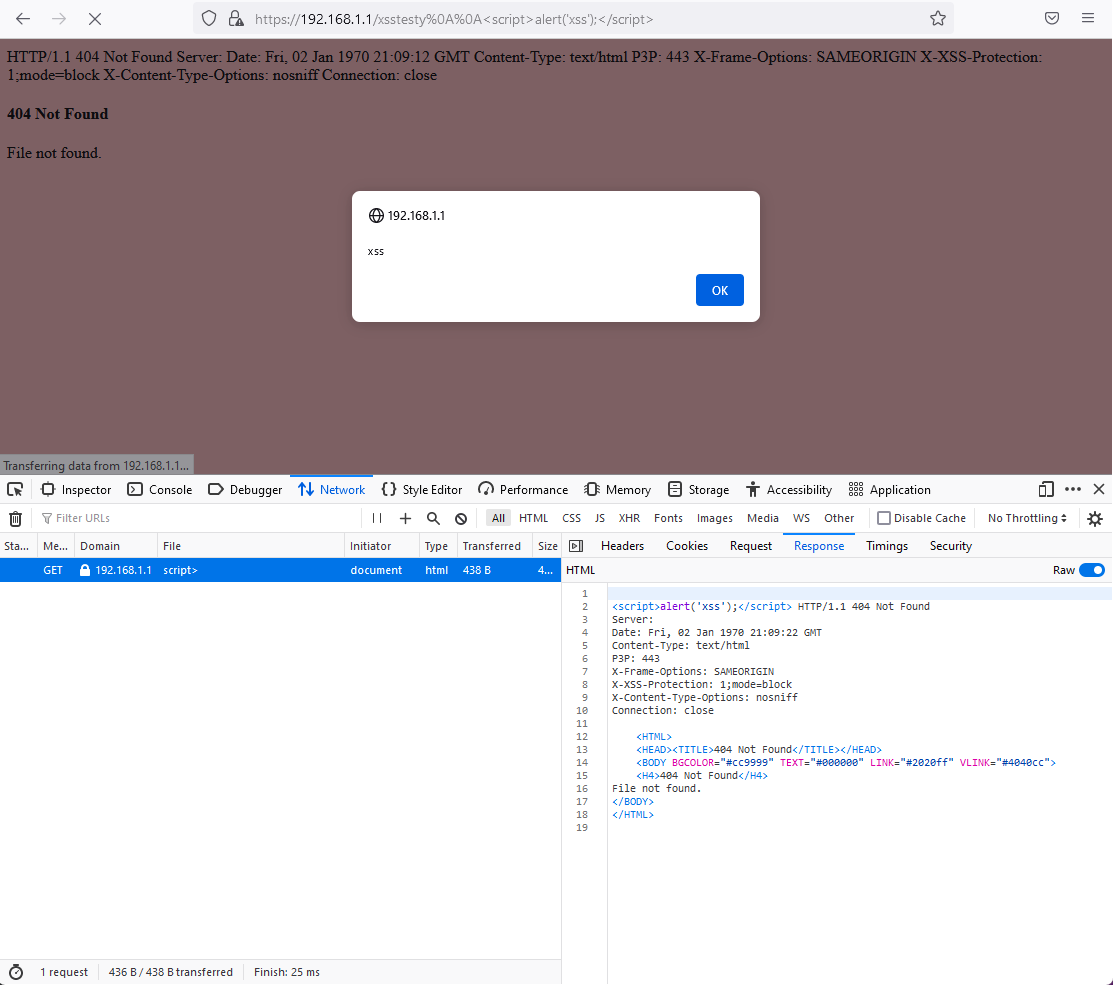
Task: Switch to the Console tab
Action: [160, 490]
